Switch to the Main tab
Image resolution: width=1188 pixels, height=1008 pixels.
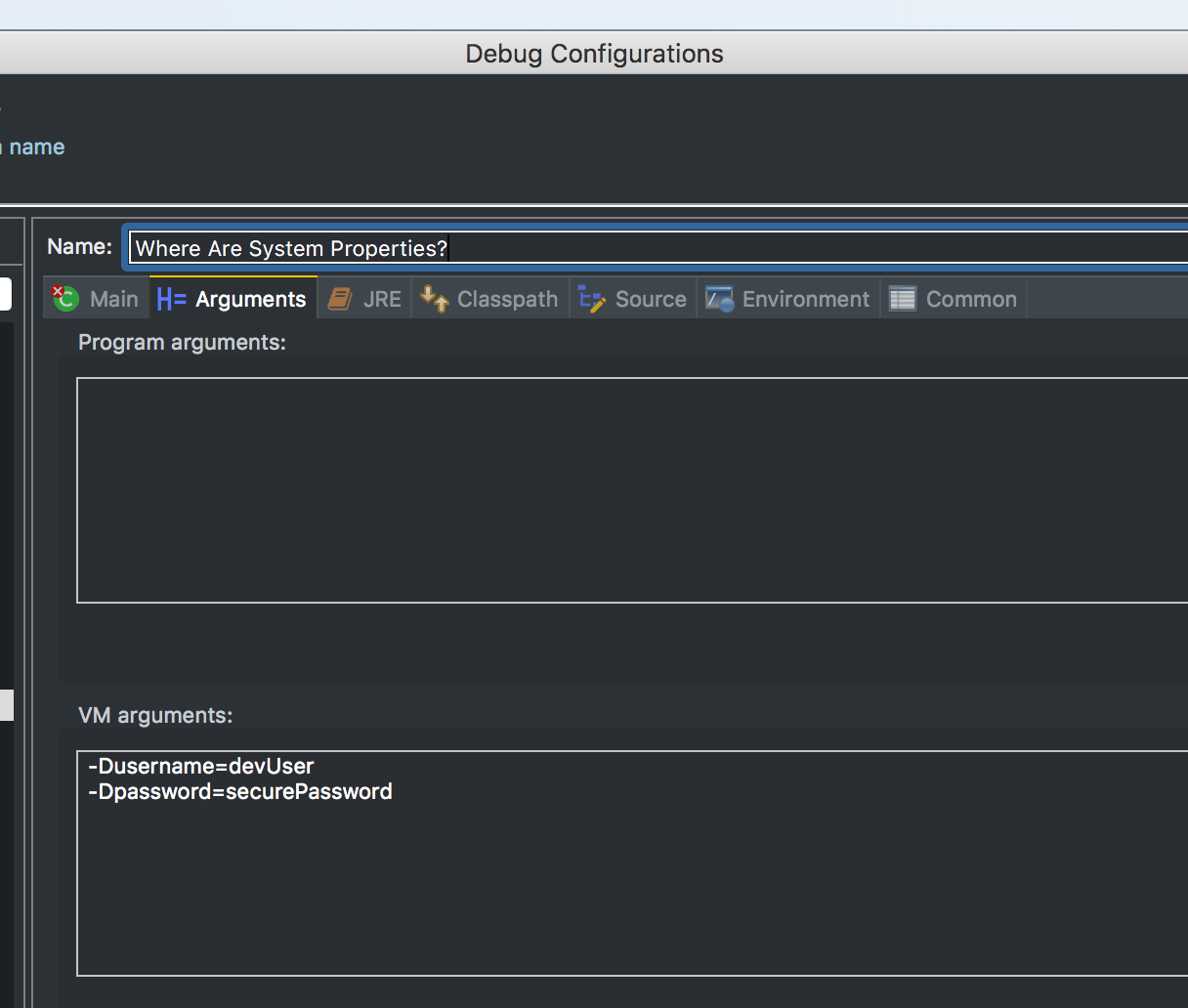click(113, 299)
